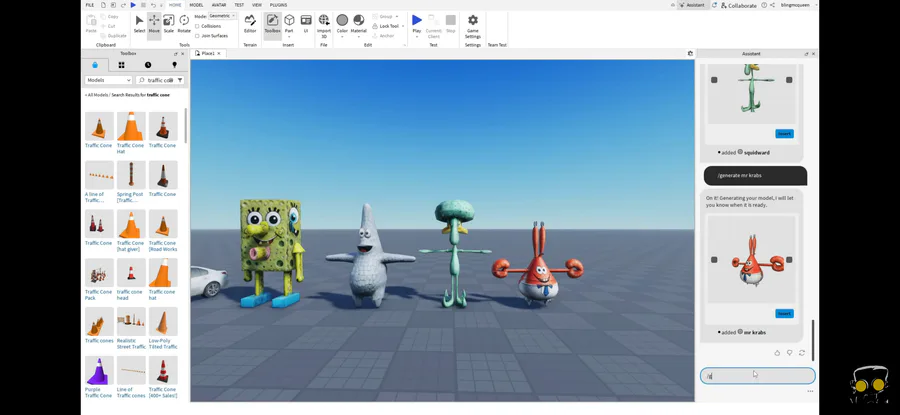Toggle the Toolbox ribbon button

[x=272, y=24]
